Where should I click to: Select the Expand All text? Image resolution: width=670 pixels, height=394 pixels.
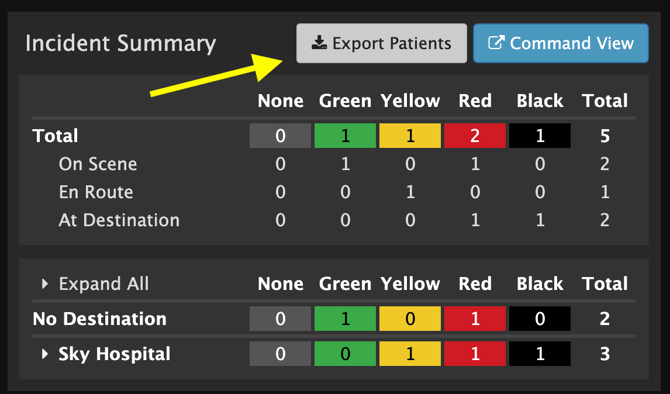(x=104, y=284)
